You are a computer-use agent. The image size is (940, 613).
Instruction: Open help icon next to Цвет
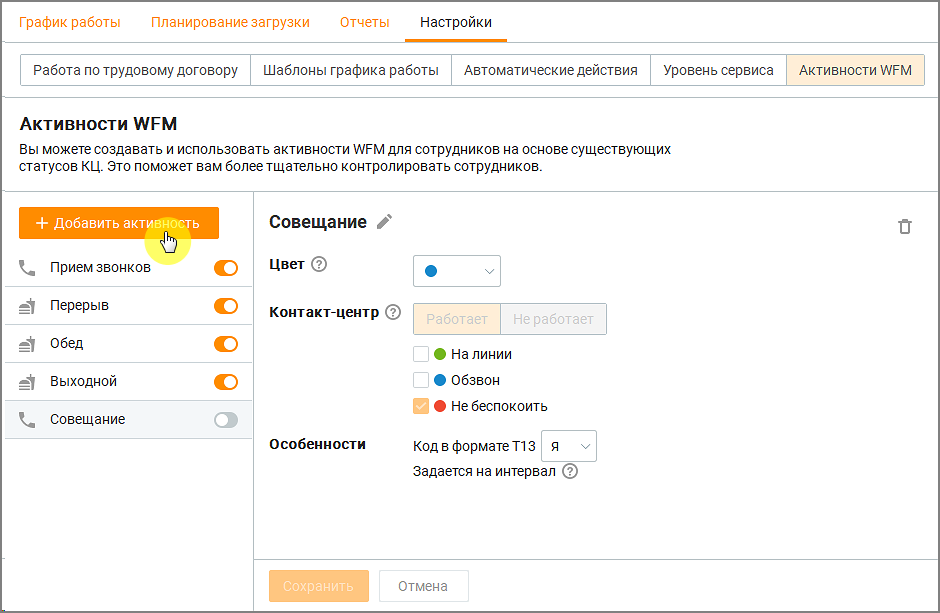320,264
